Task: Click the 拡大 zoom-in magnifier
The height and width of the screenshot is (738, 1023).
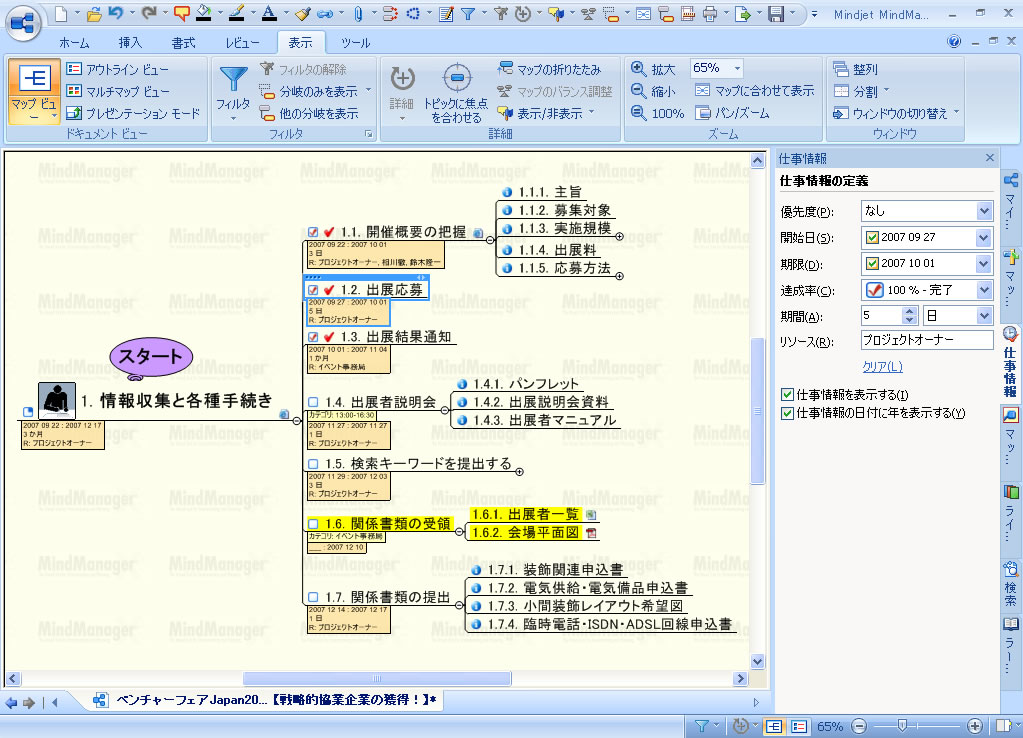Action: tap(640, 69)
